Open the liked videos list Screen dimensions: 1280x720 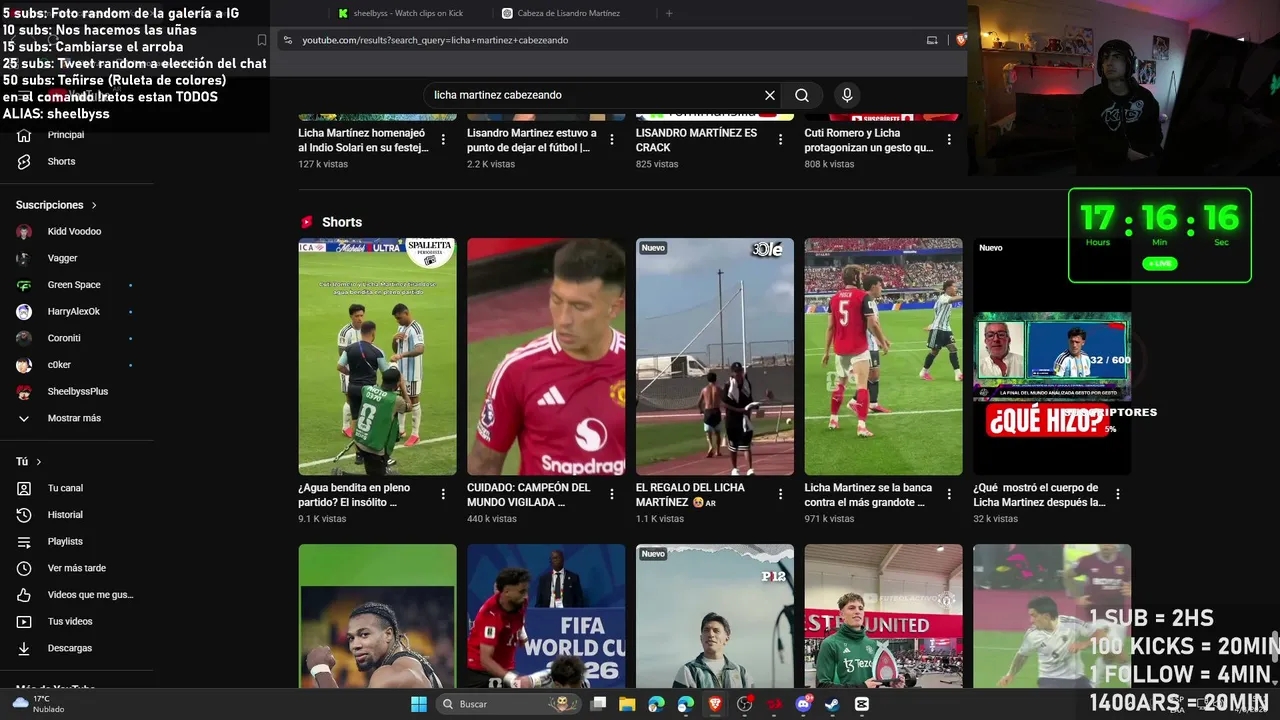click(x=89, y=595)
